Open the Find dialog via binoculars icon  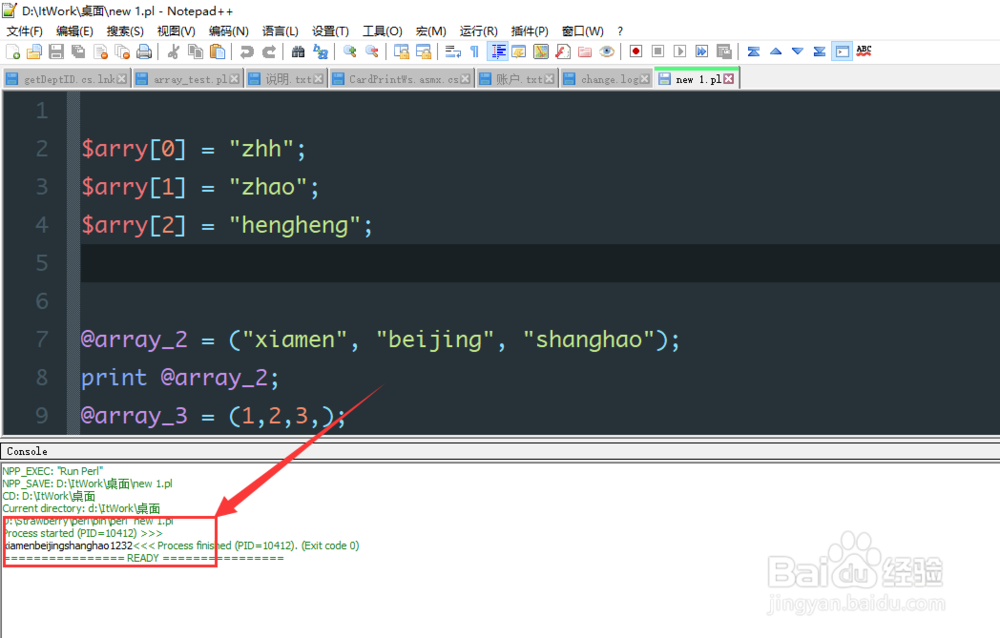(x=298, y=50)
